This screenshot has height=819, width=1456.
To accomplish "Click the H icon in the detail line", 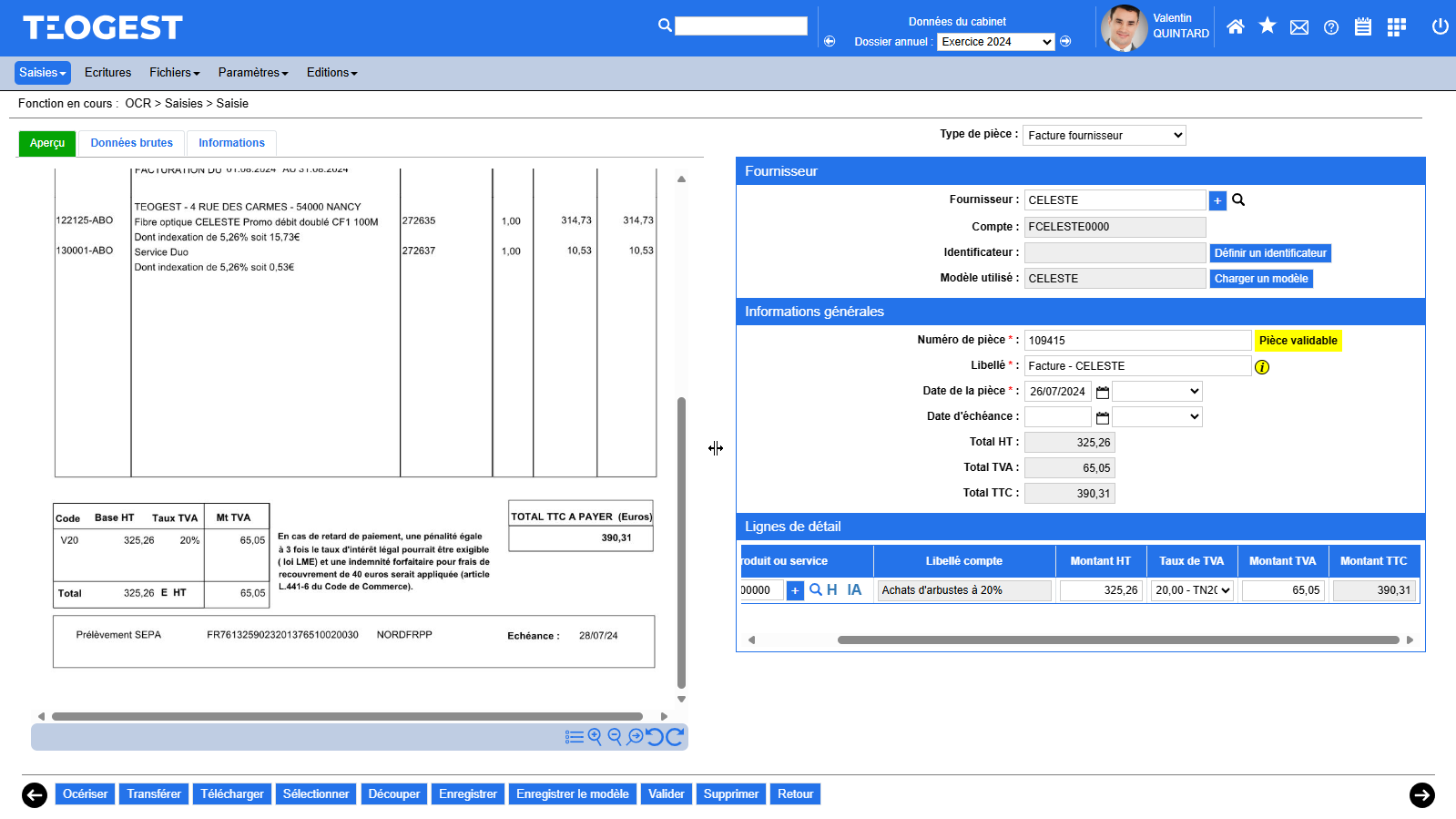I will [832, 590].
